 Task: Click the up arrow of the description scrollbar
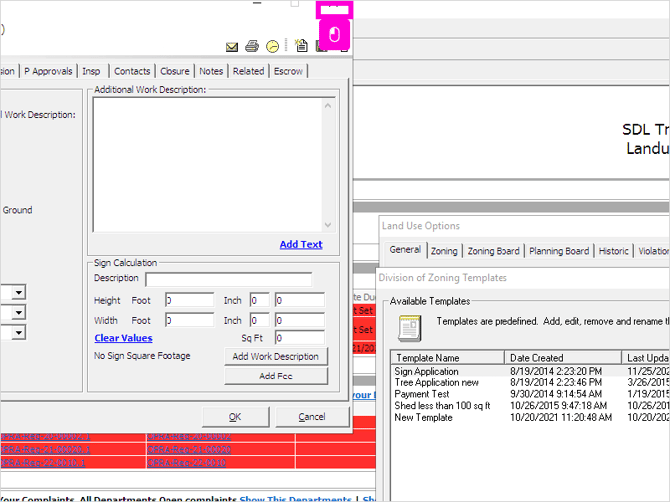328,106
